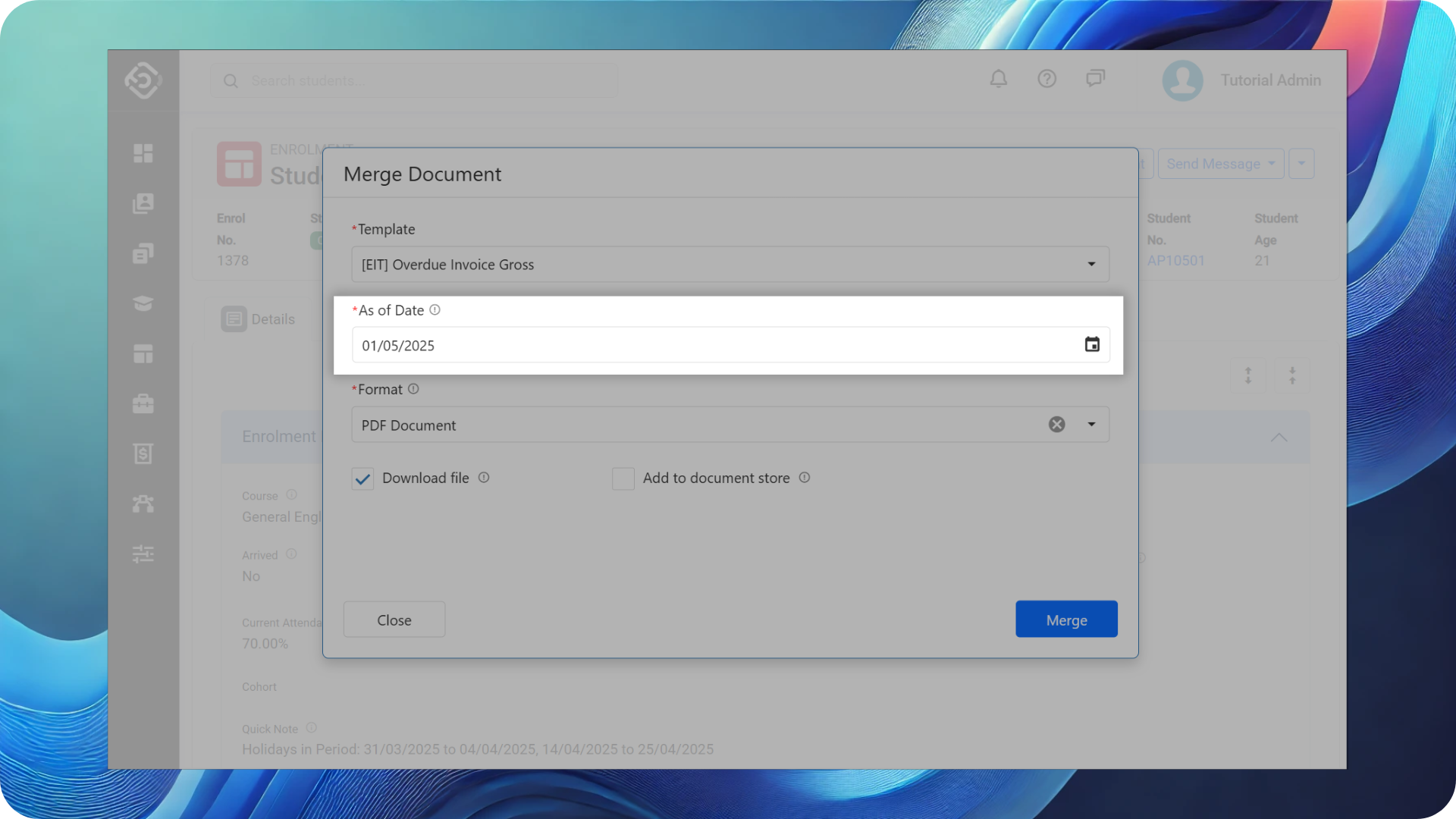The image size is (1456, 819).
Task: Open the dashboard grid sidebar icon
Action: (143, 153)
